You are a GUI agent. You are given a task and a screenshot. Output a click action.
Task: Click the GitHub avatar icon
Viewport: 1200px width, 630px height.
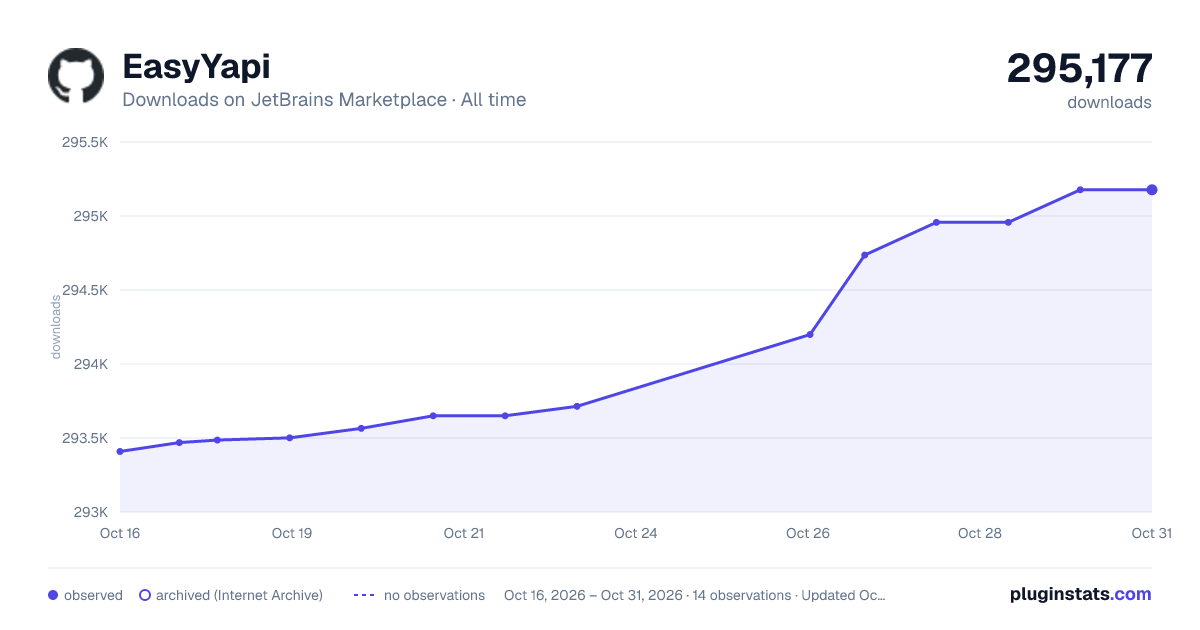pos(76,76)
